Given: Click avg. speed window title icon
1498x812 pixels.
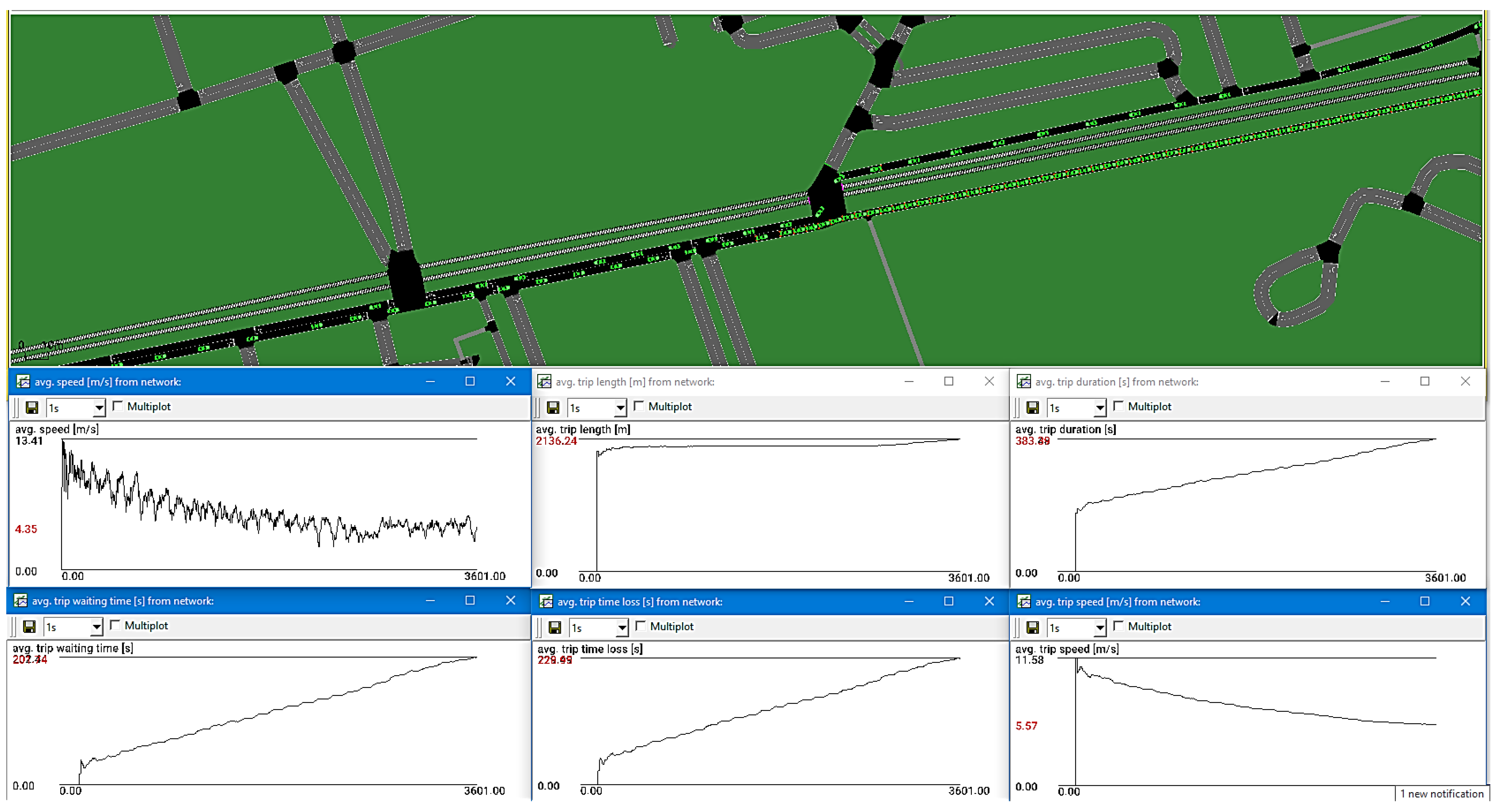Looking at the screenshot, I should click(x=23, y=382).
